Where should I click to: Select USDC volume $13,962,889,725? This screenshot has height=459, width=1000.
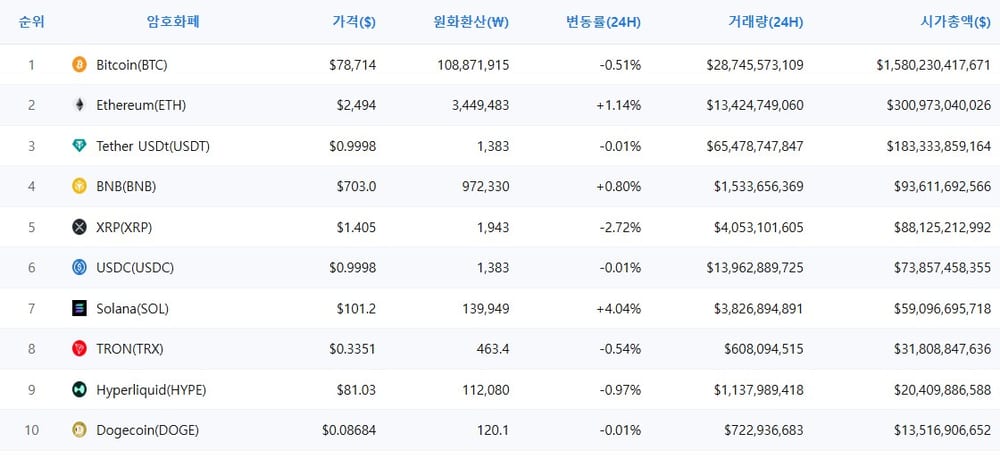pyautogui.click(x=755, y=268)
